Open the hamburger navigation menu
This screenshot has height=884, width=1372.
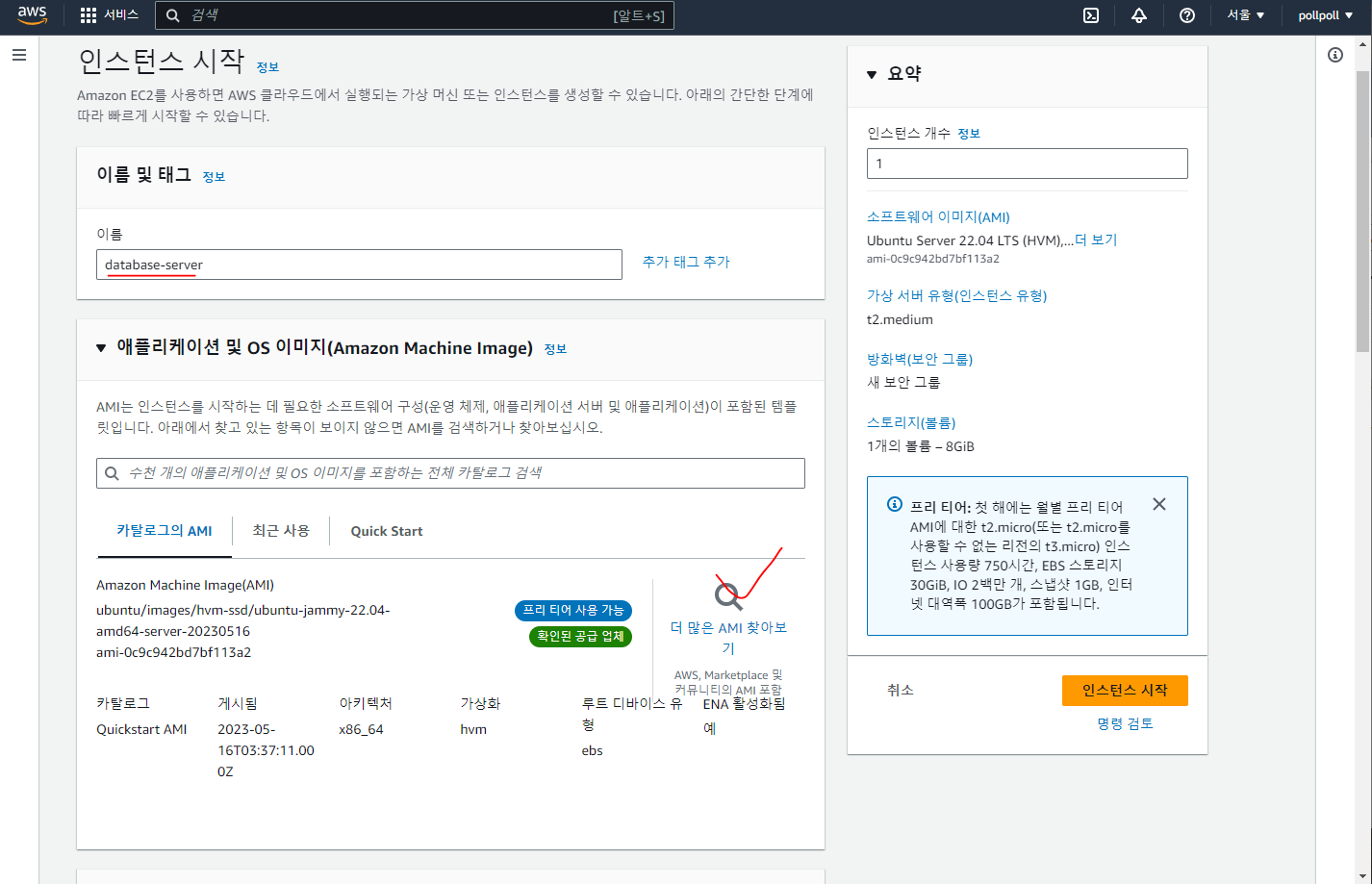tap(18, 55)
